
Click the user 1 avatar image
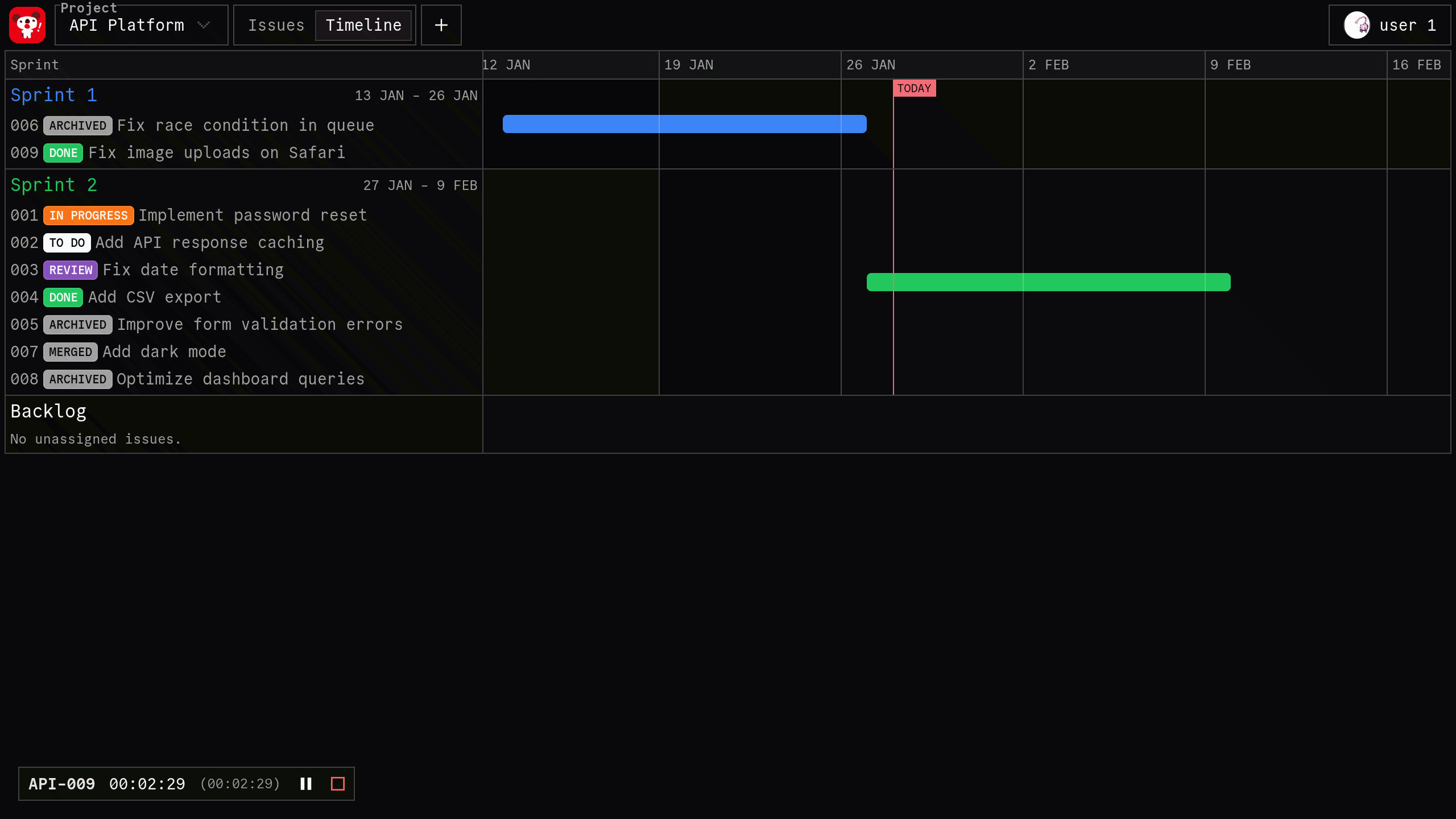point(1356,25)
